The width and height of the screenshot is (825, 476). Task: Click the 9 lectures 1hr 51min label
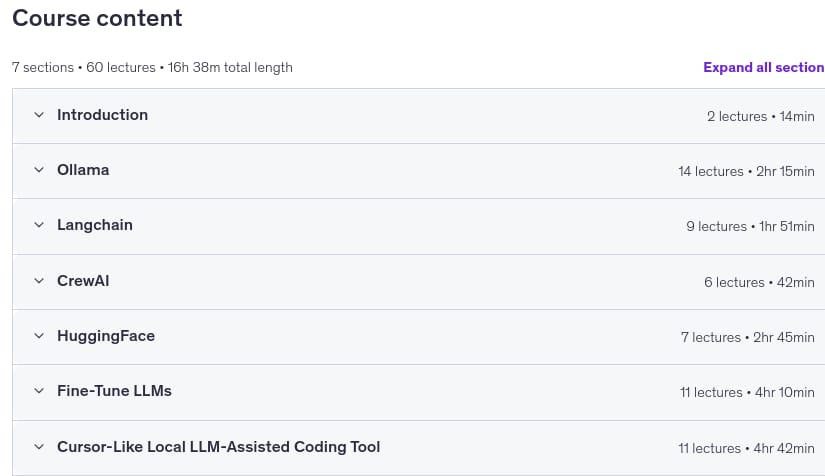750,226
